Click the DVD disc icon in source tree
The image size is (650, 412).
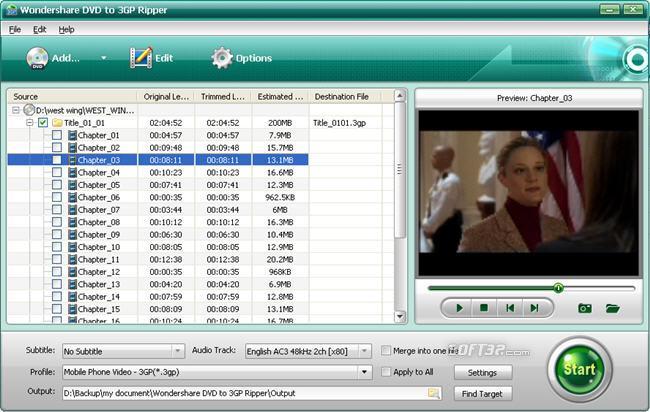(29, 110)
